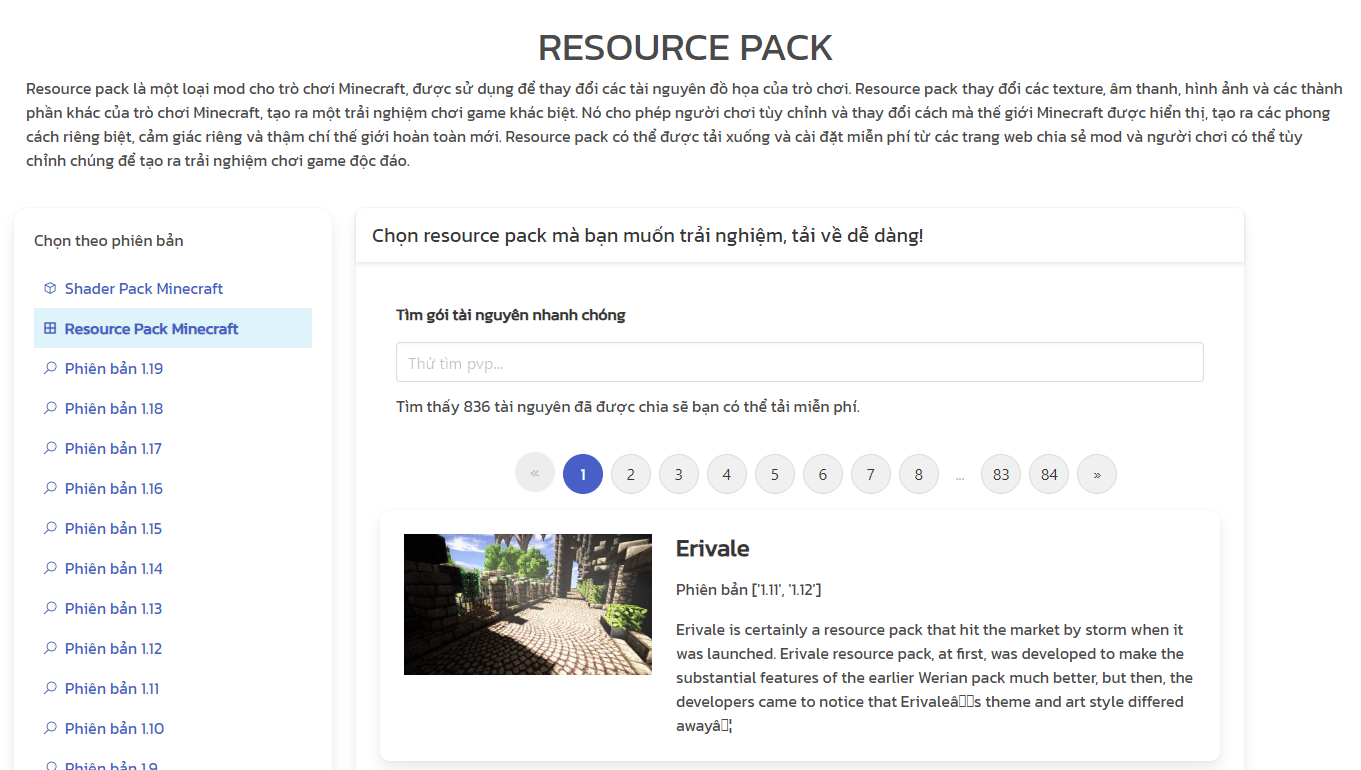The image size is (1361, 770).
Task: Click the magnifier icon beside Phiên bản 1.15
Action: pos(49,528)
